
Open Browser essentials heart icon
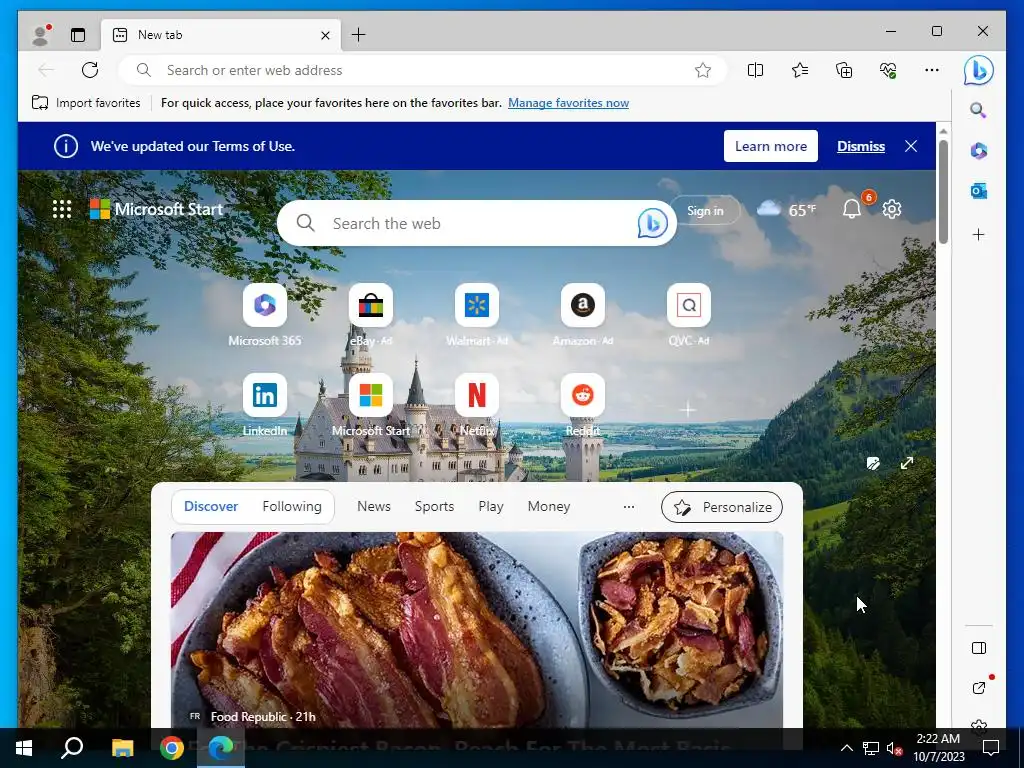[x=888, y=70]
